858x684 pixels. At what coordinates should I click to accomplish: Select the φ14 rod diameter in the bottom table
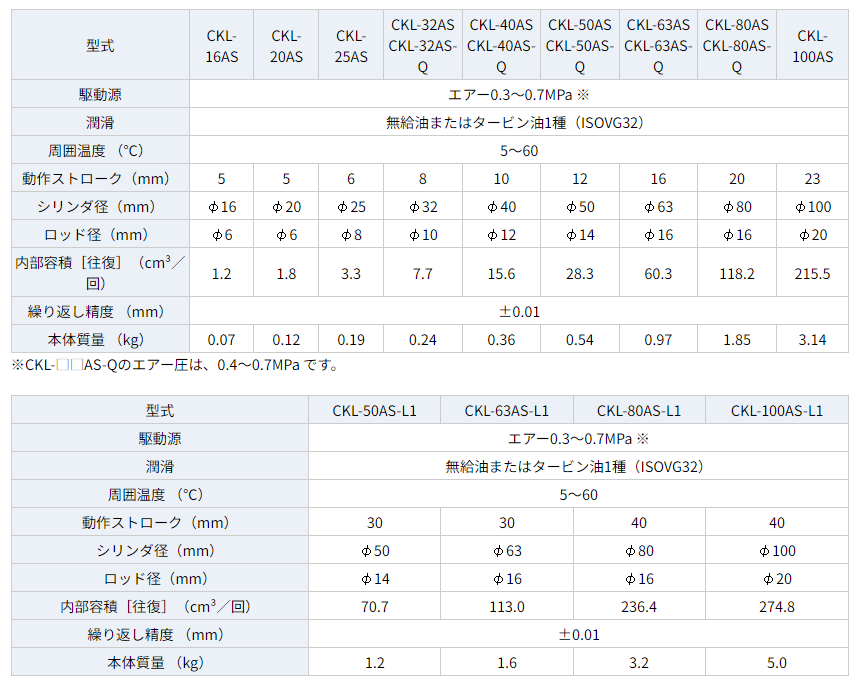point(374,578)
